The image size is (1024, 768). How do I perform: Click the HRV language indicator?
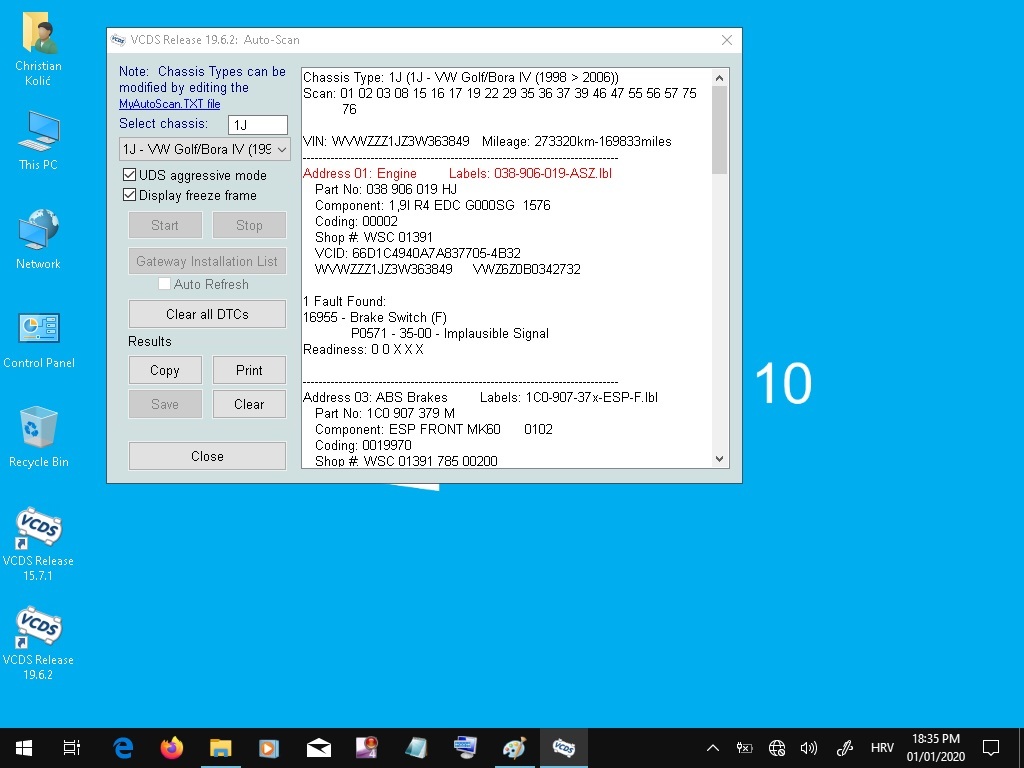pos(882,748)
